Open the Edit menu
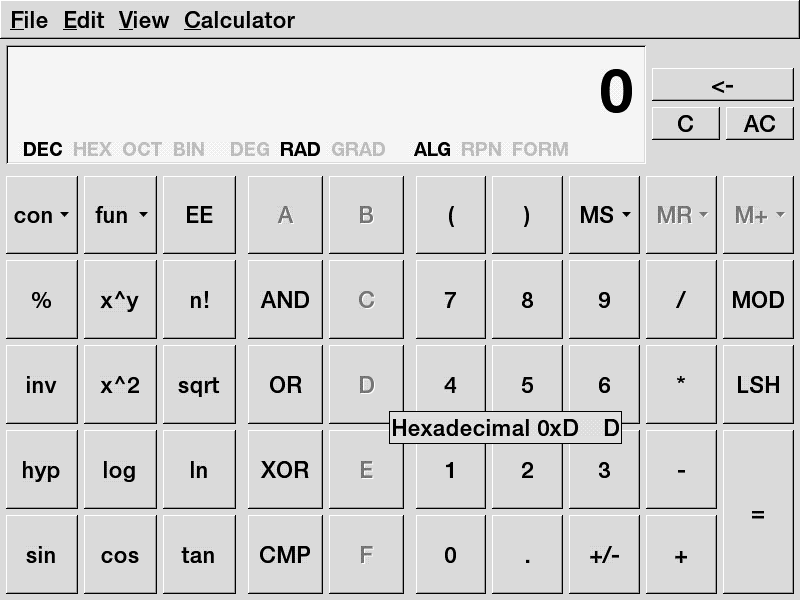This screenshot has width=800, height=600. (83, 20)
